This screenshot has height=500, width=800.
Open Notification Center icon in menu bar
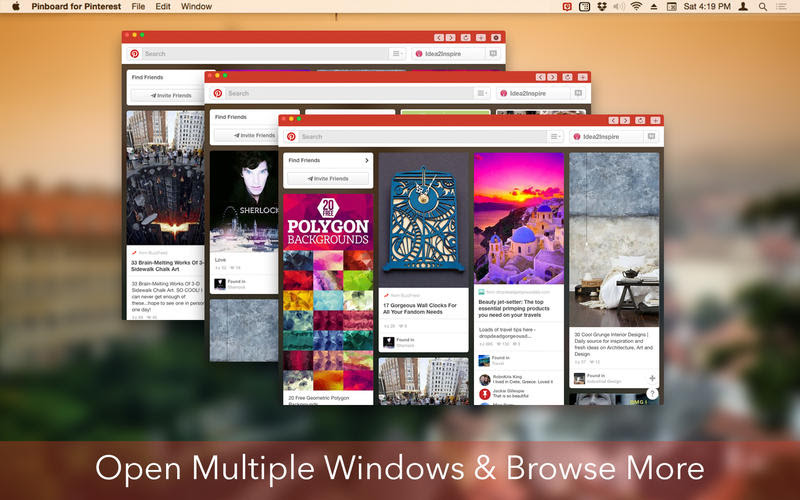point(781,7)
